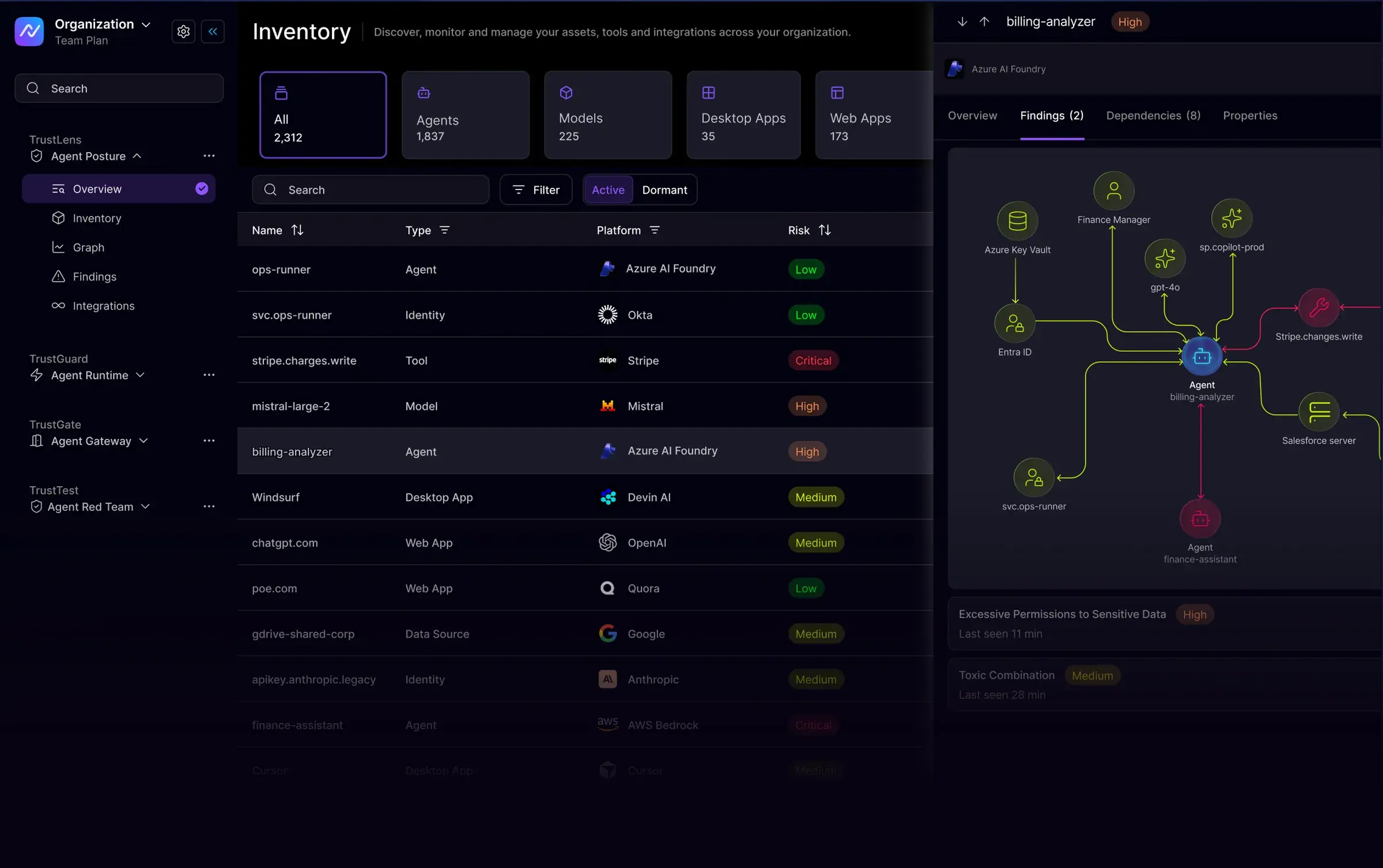Image resolution: width=1383 pixels, height=868 pixels.
Task: Open the Windsurf row
Action: click(x=585, y=496)
